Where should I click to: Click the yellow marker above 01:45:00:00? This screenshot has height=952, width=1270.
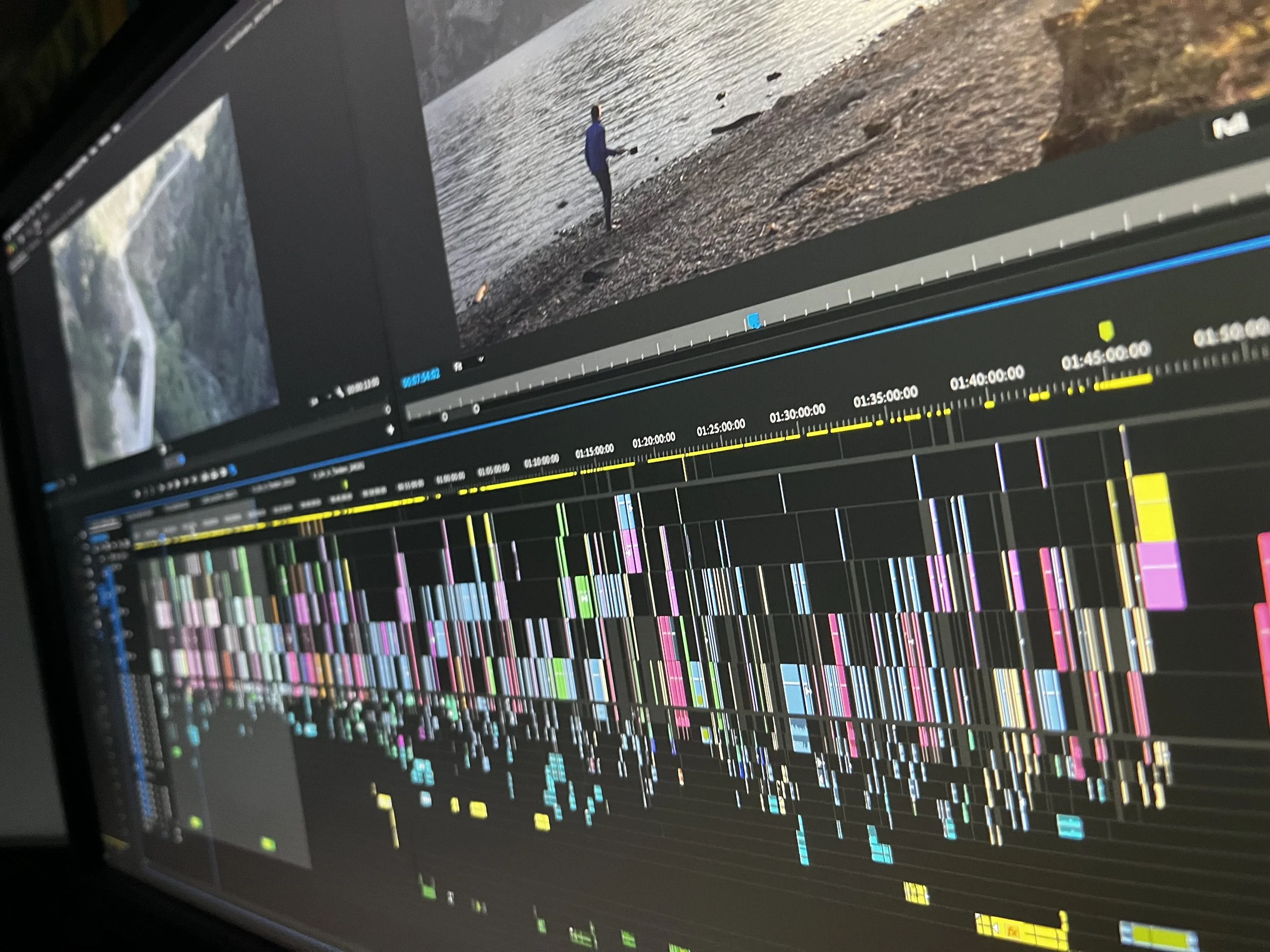1106,331
